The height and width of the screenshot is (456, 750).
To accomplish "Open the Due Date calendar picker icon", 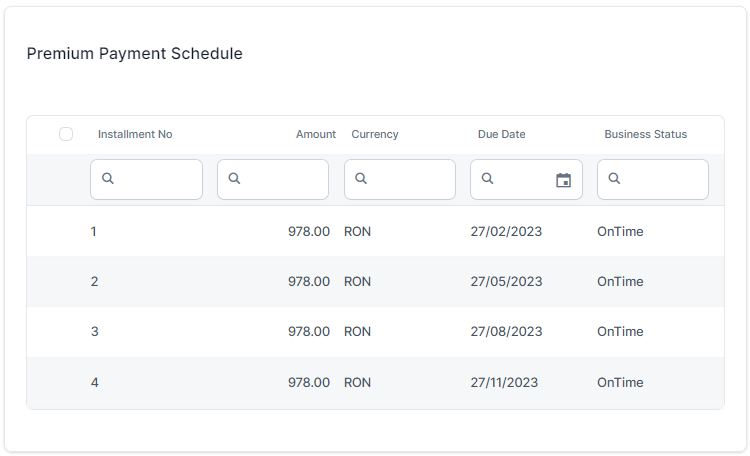I will point(563,180).
